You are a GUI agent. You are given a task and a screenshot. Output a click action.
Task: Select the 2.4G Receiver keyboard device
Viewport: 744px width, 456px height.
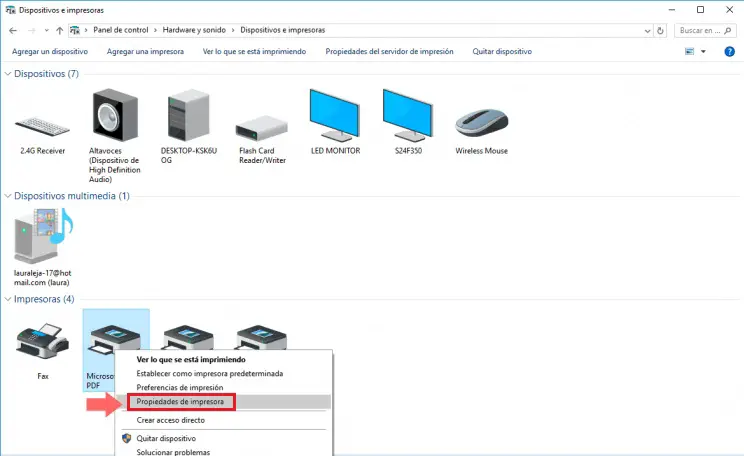pyautogui.click(x=42, y=126)
